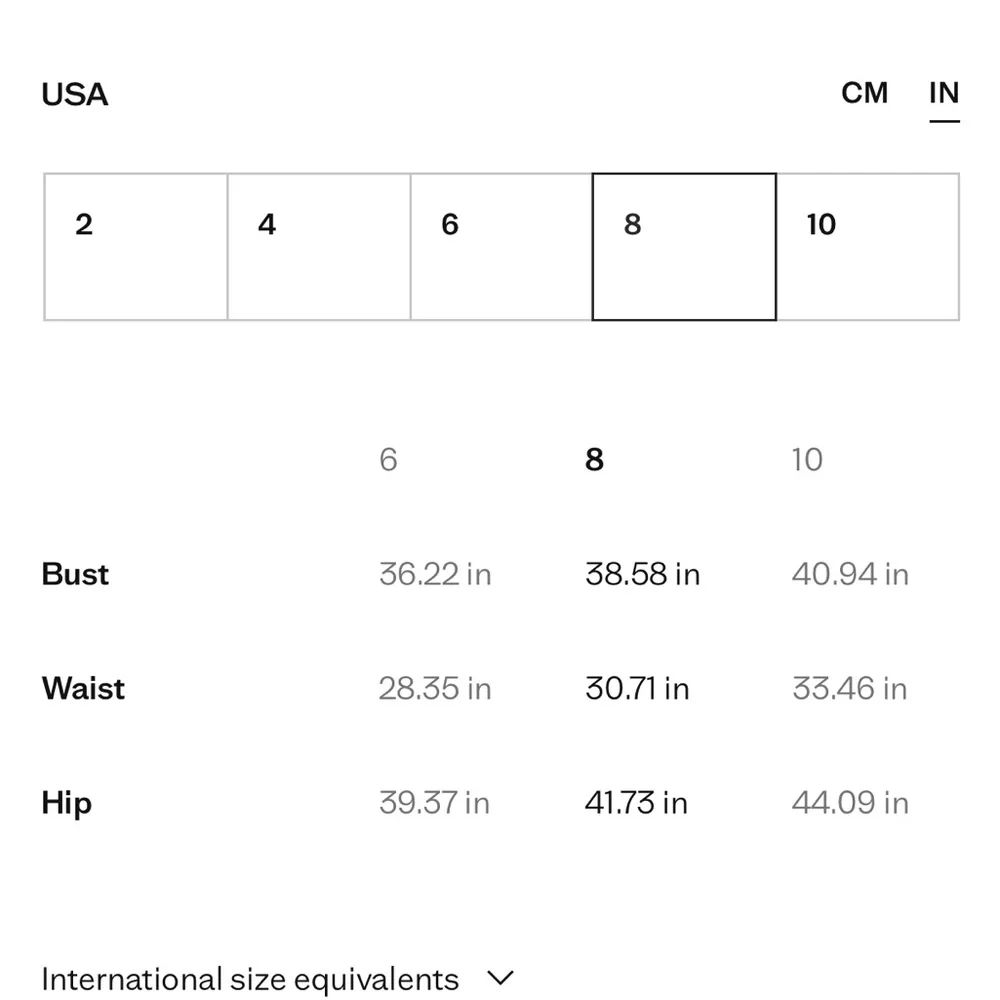Choose size 2 box
Screen dimensions: 1000x1000
136,247
